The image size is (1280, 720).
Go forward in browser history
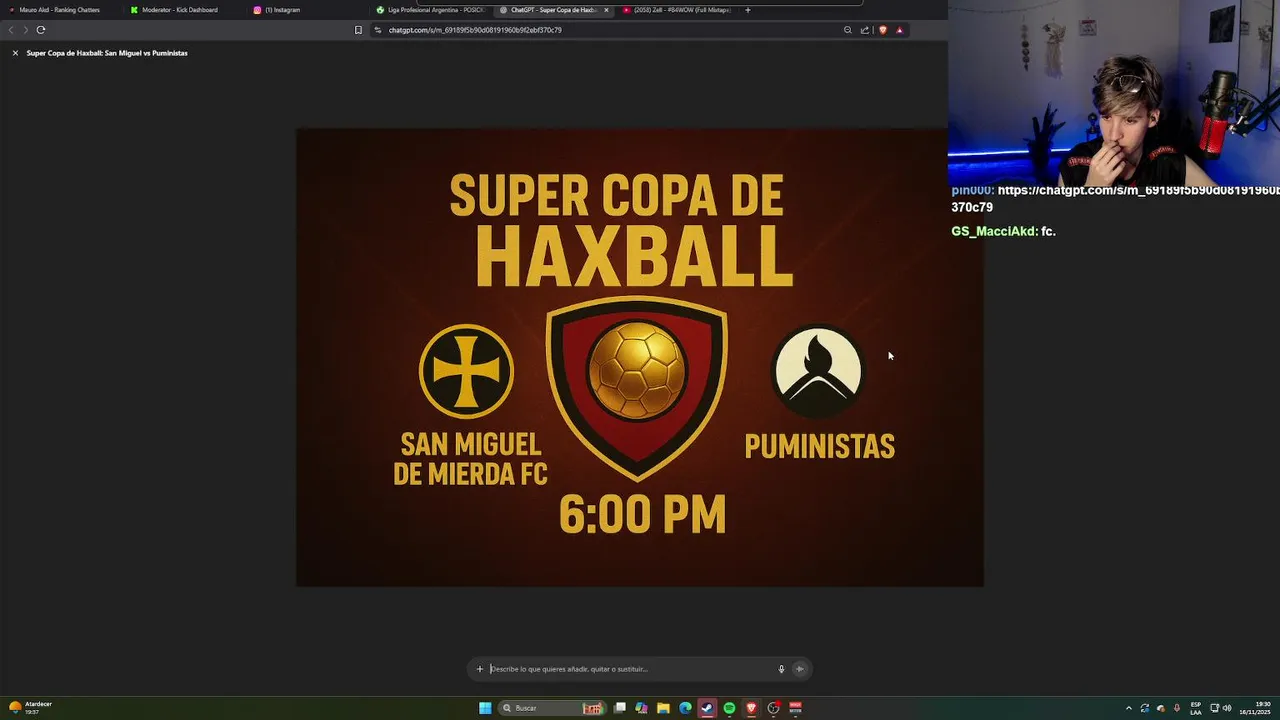tap(26, 30)
